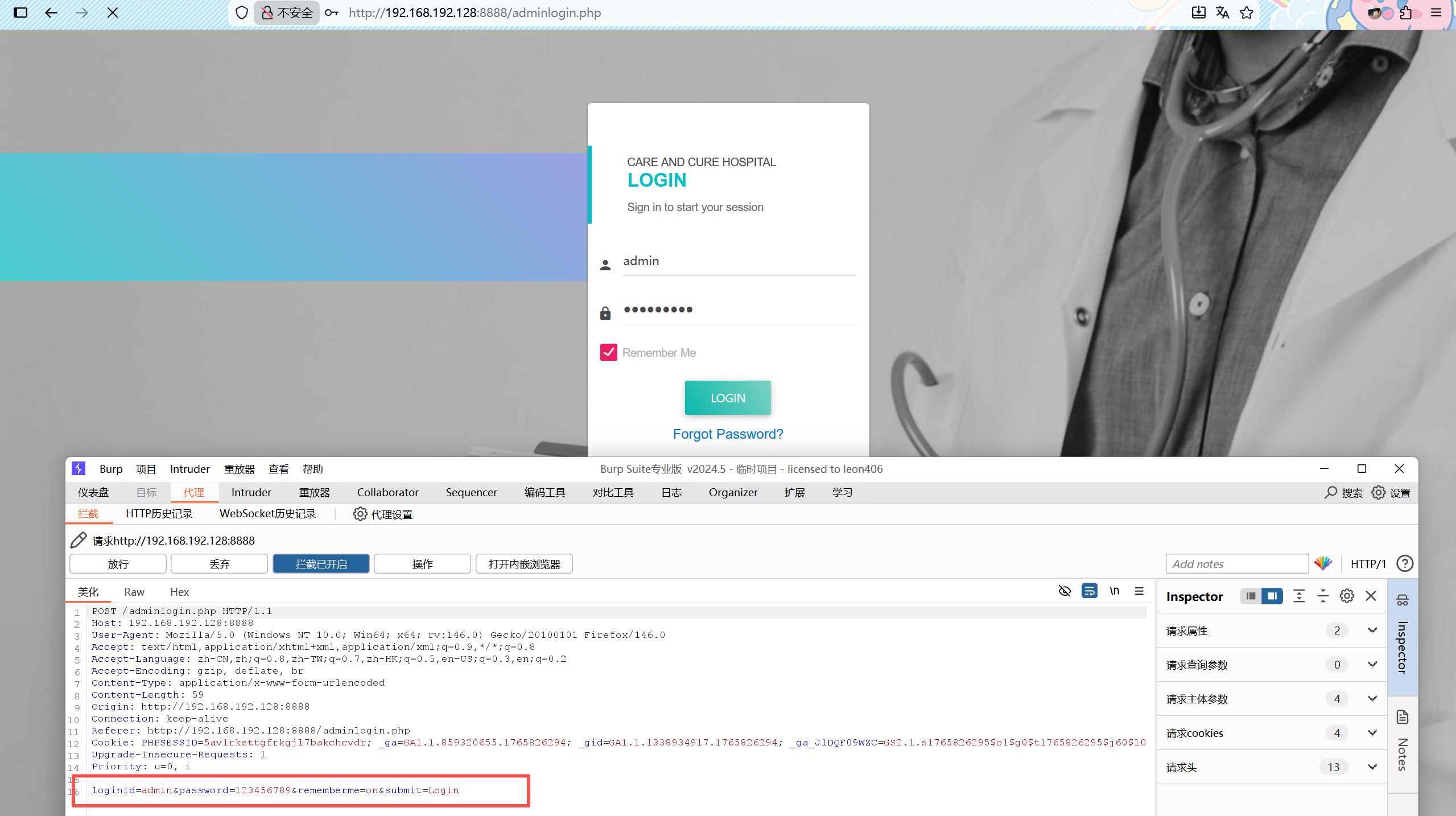
Task: Open the HTTP history tab
Action: tap(159, 513)
